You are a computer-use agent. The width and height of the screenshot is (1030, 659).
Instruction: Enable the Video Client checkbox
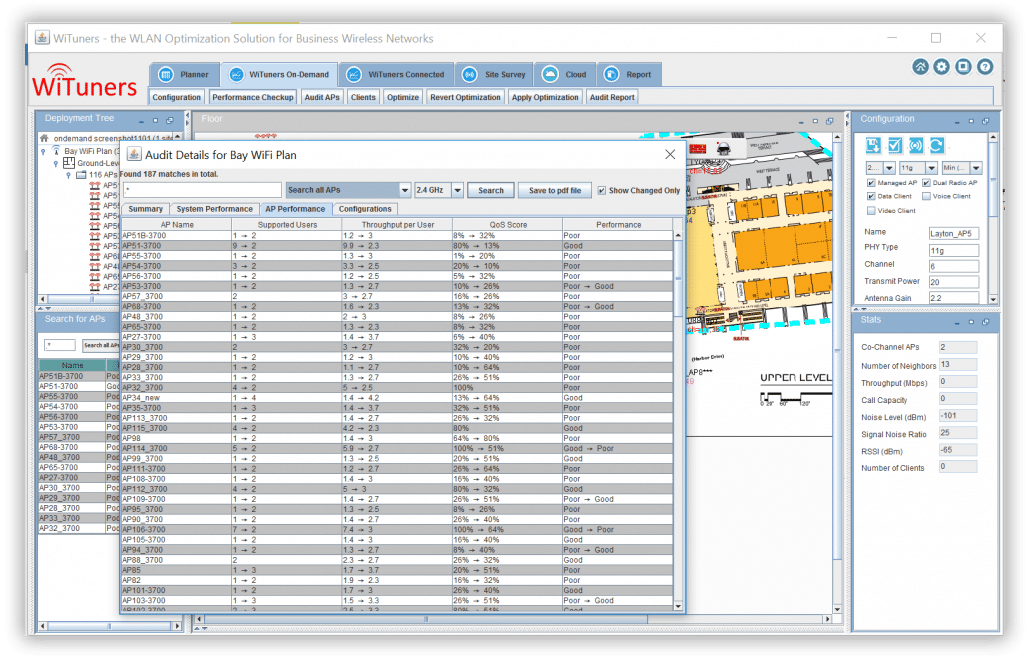click(x=871, y=211)
